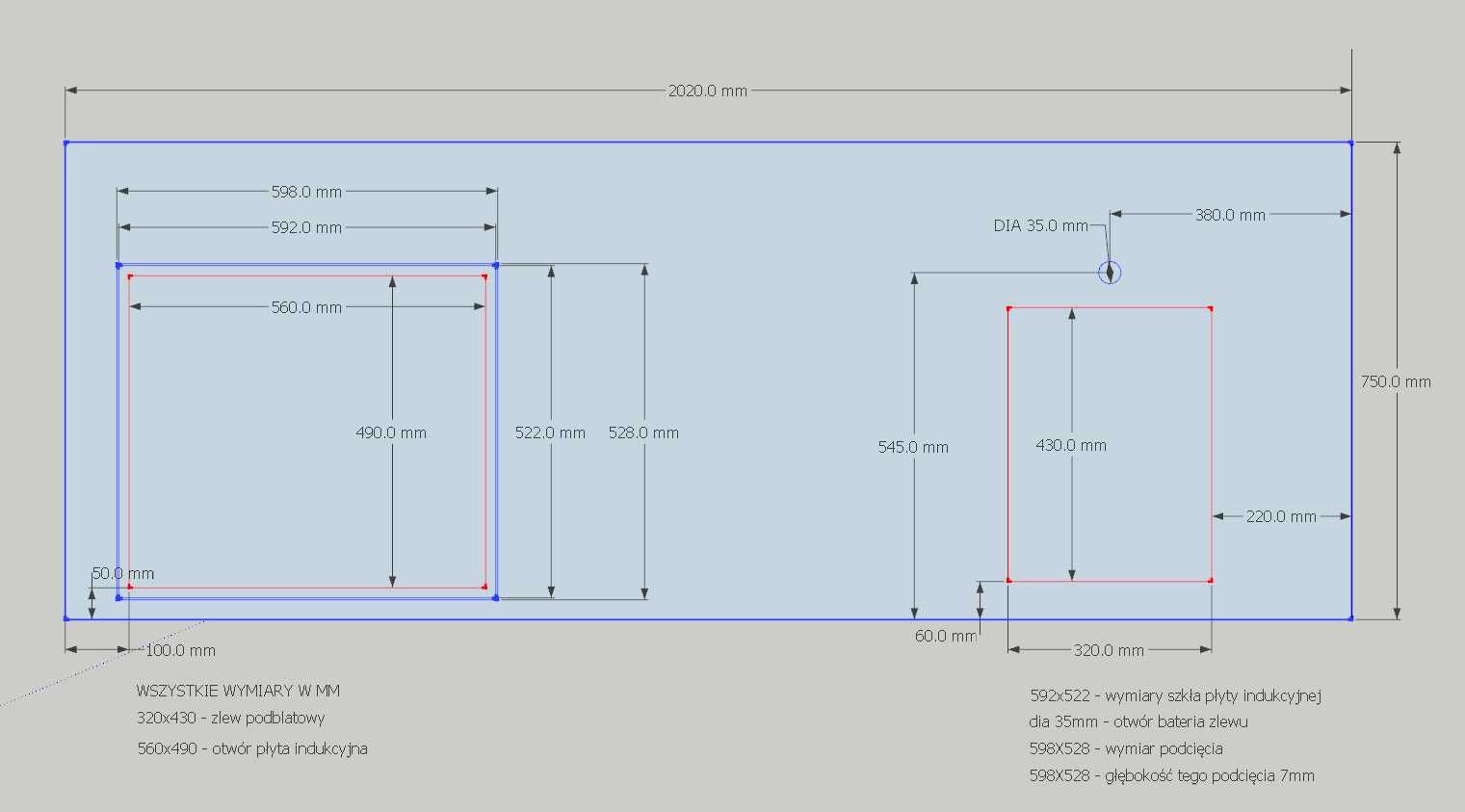1465x812 pixels.
Task: Select the 380.0 mm dimension label
Action: [x=1230, y=215]
